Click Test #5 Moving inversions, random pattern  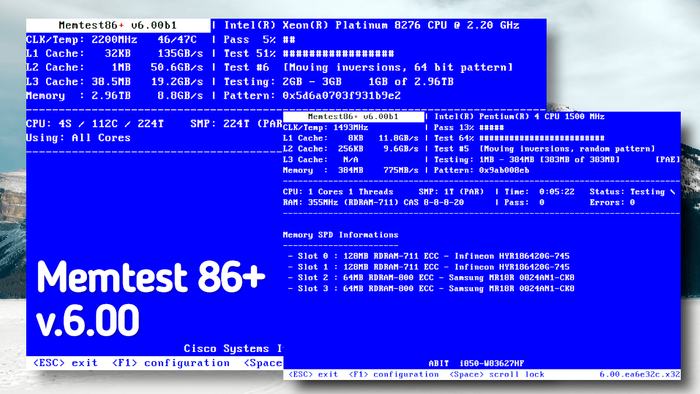coord(545,149)
